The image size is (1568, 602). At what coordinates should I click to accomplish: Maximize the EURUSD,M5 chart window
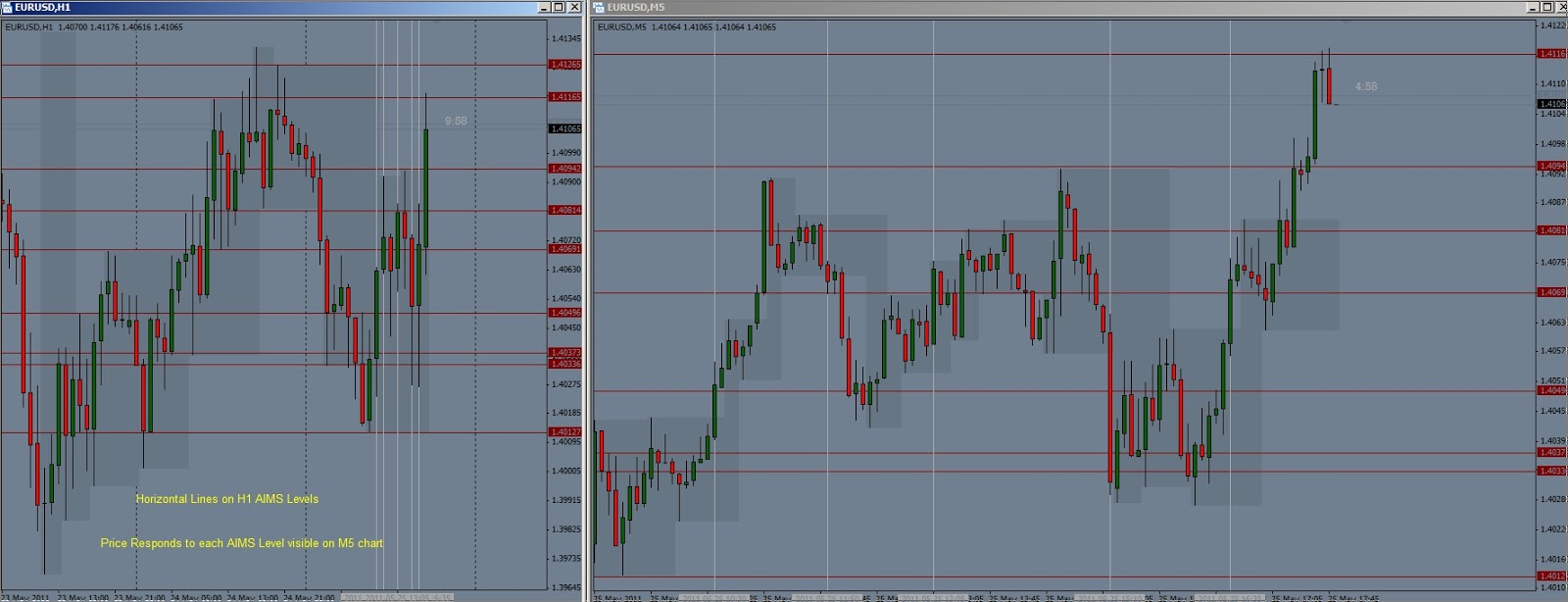(x=1548, y=7)
